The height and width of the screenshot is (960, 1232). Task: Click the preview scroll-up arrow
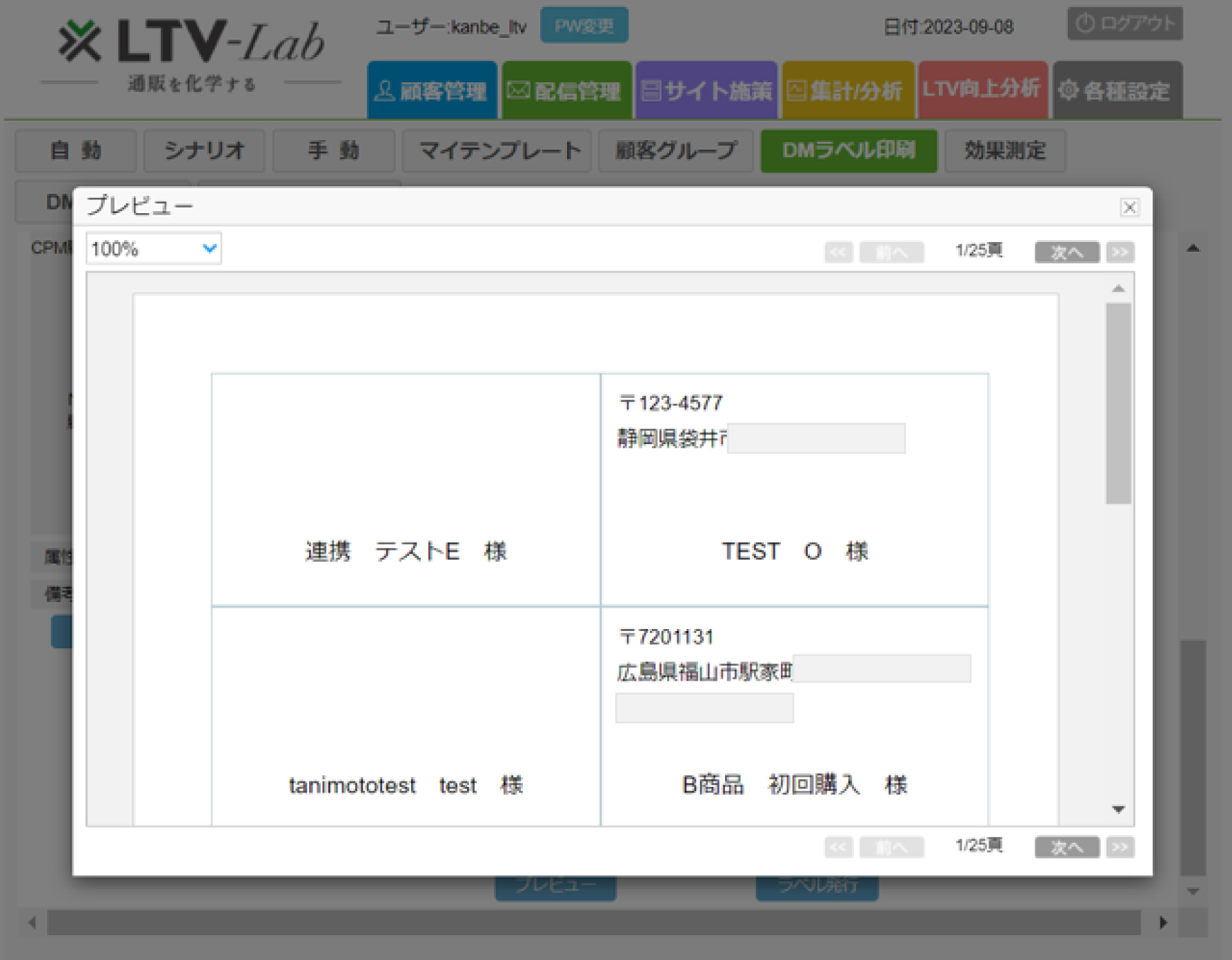(1117, 288)
